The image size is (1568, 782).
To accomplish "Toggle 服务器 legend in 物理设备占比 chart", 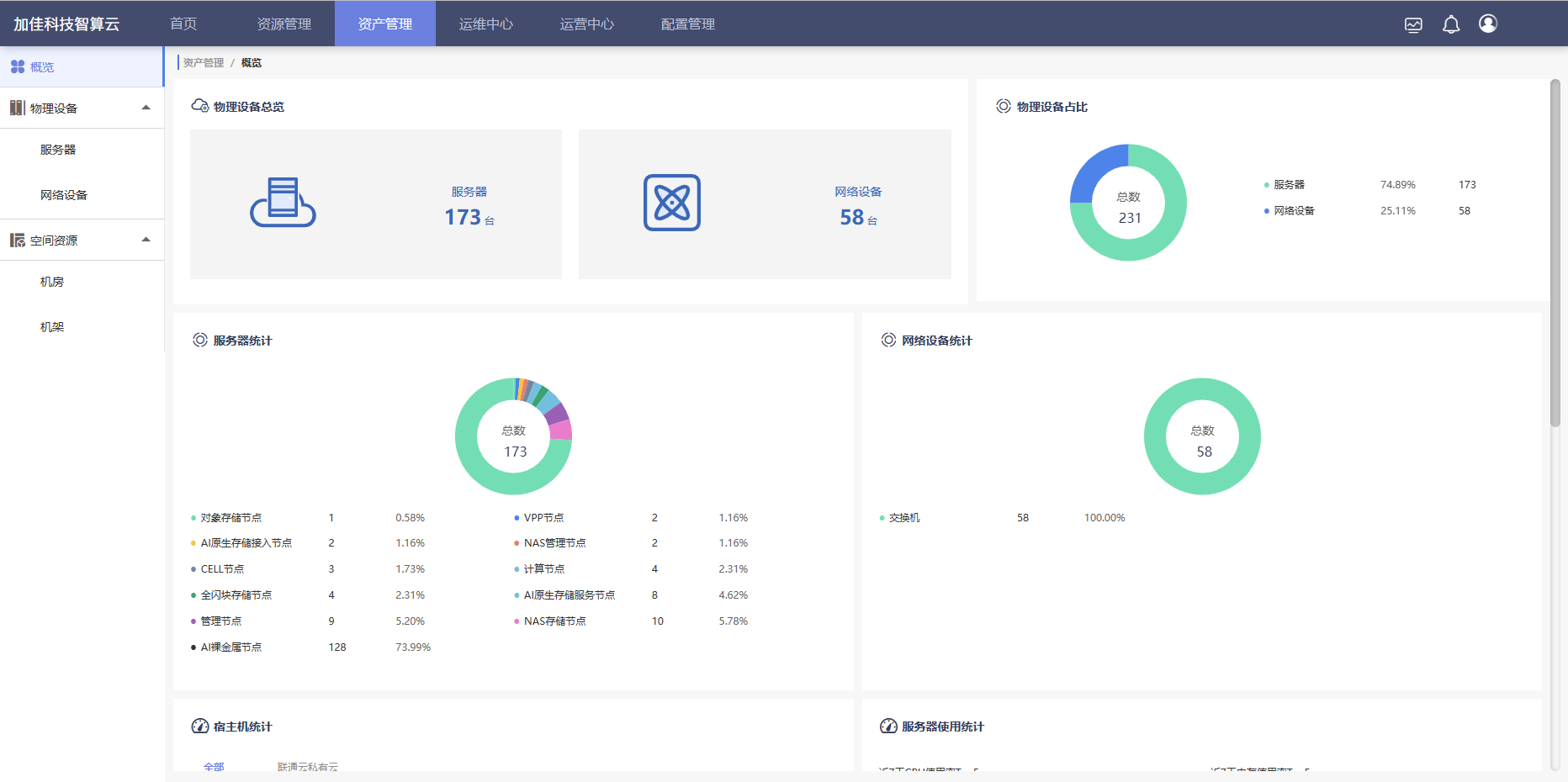I will [1288, 185].
